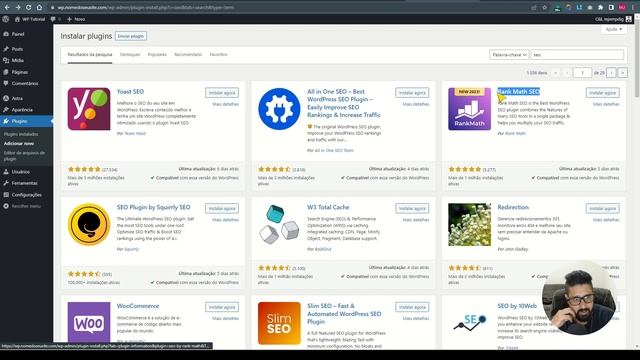
Task: Open Editor de arquivos de plugin
Action: (x=24, y=156)
